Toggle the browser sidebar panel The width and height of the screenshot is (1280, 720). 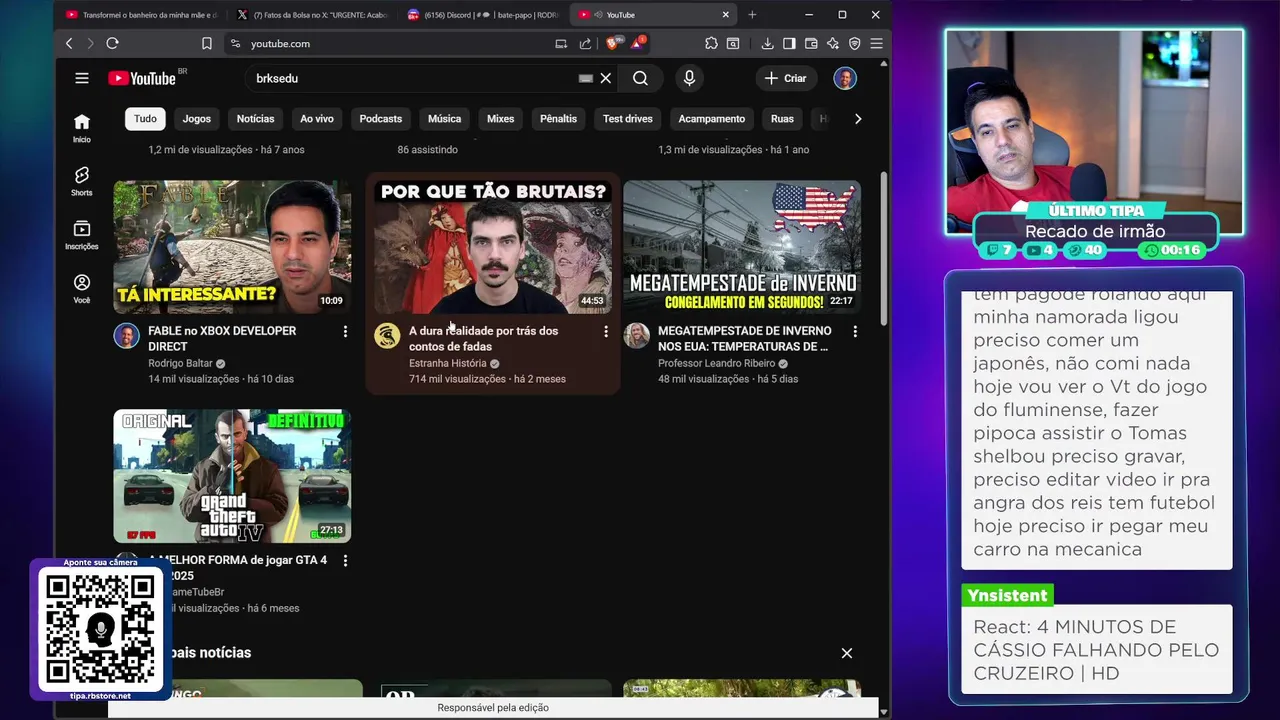789,43
